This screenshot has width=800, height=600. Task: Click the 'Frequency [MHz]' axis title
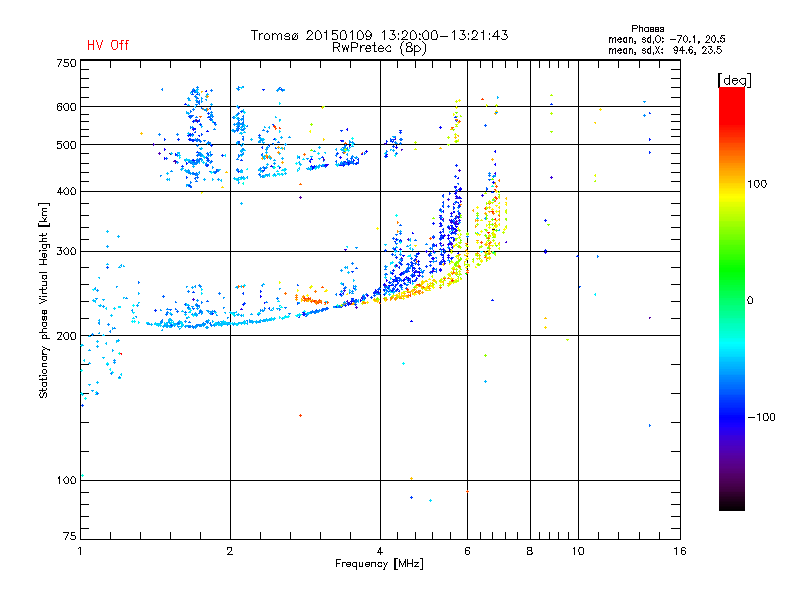tap(379, 564)
